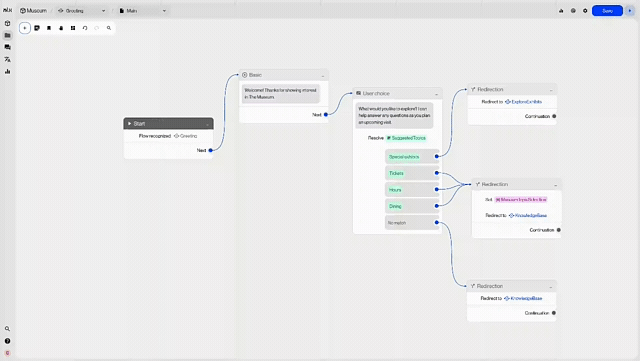
Task: Collapse the ExploreExhibits Redirection node
Action: [x=551, y=90]
